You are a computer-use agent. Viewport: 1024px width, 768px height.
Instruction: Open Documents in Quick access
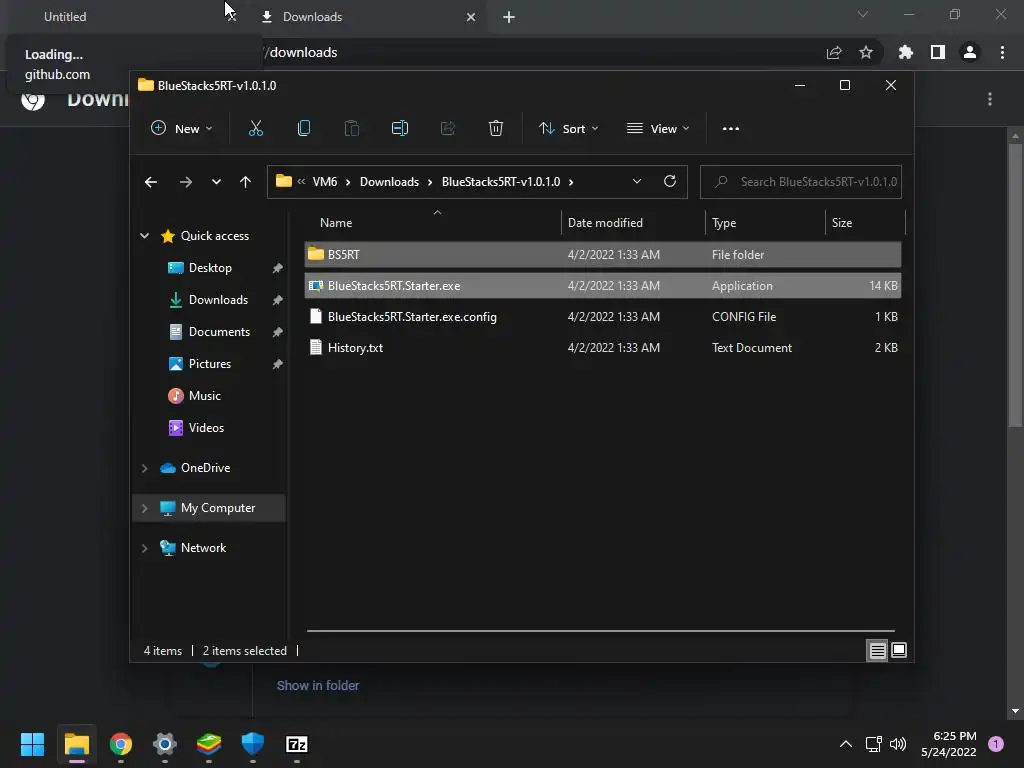[219, 332]
